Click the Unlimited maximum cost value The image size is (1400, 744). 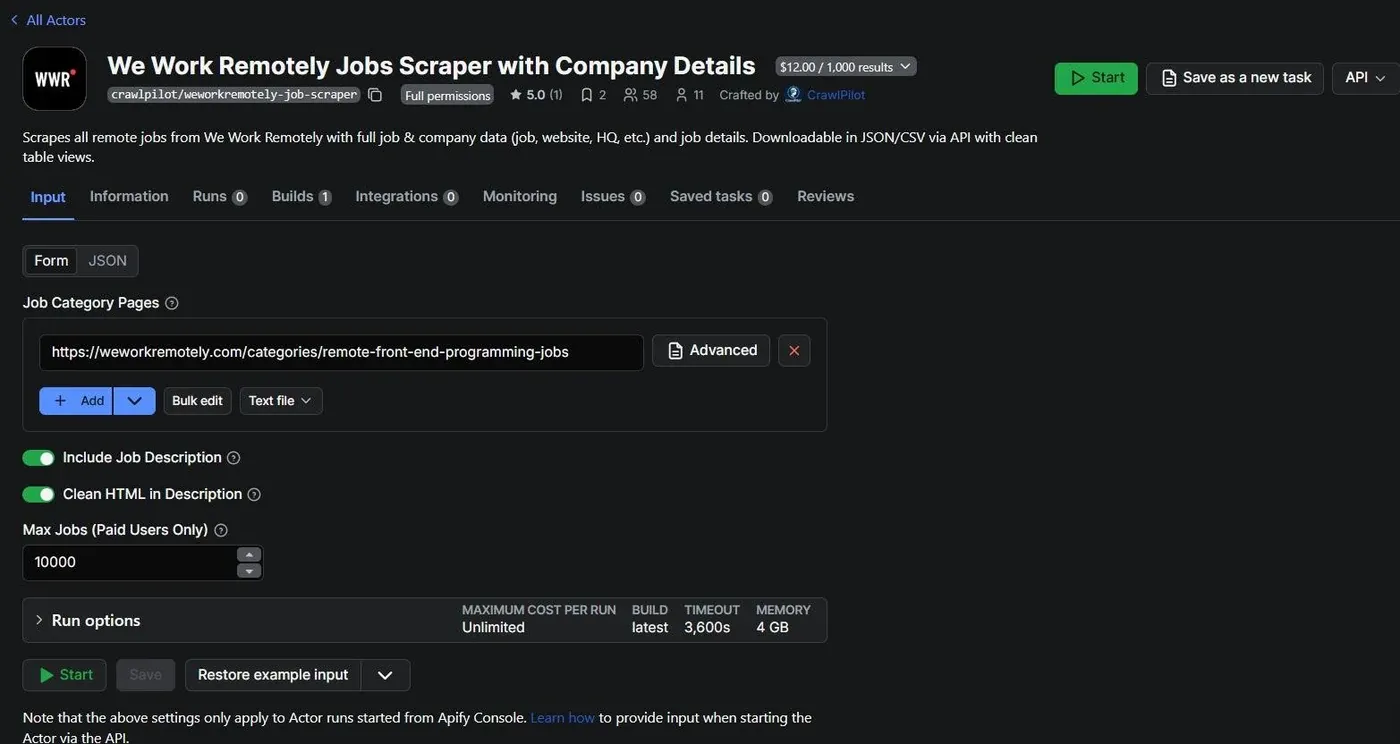point(493,628)
